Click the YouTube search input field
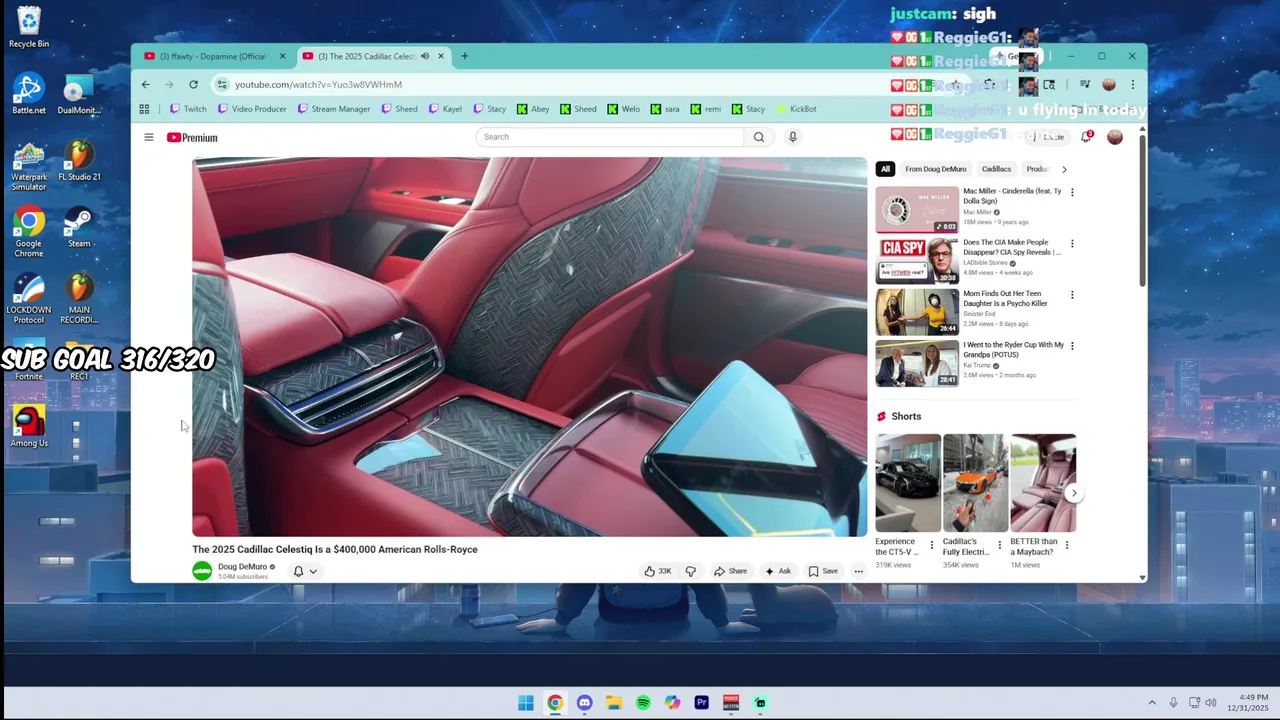Screen dimensions: 1280x720 pos(610,137)
